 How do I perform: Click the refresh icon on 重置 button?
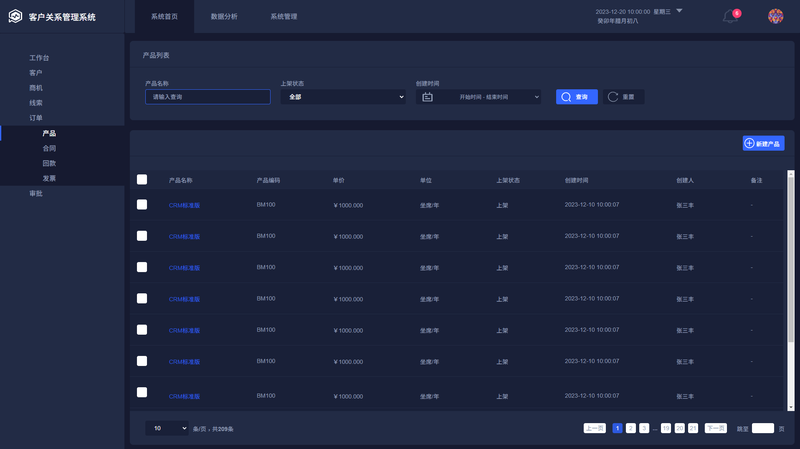(613, 97)
